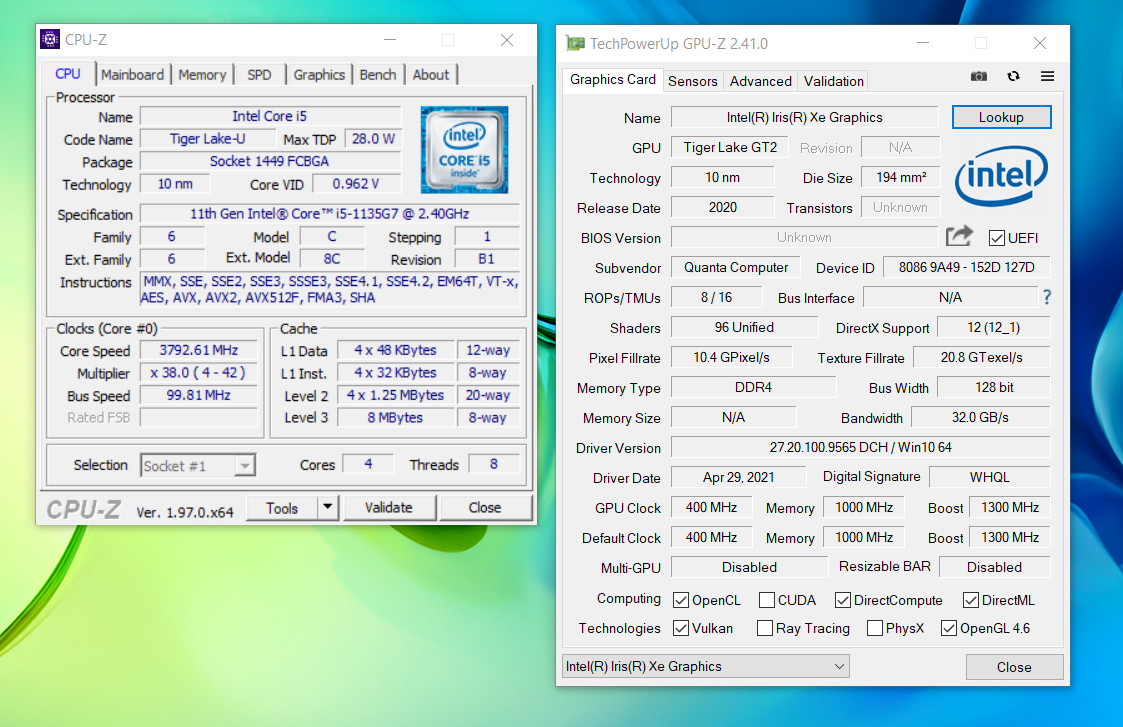The width and height of the screenshot is (1123, 727).
Task: Click the GPU-Z screenshot camera icon
Action: click(978, 77)
